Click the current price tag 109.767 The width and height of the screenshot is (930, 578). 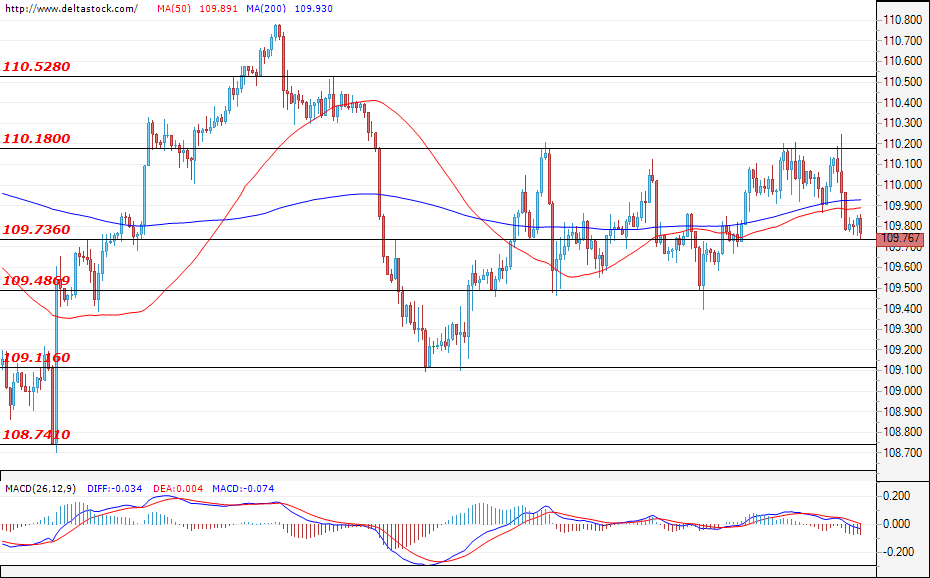click(x=900, y=239)
